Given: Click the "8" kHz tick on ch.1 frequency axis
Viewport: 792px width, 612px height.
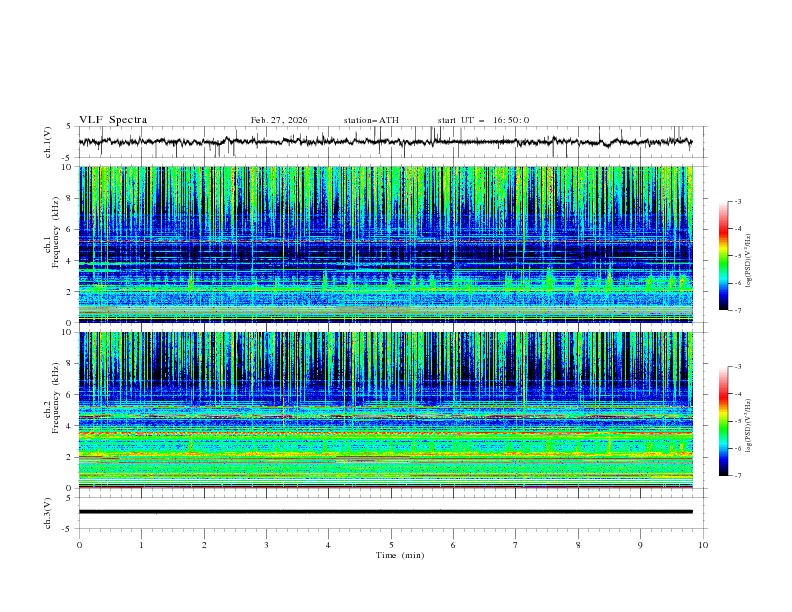Looking at the screenshot, I should click(x=70, y=198).
